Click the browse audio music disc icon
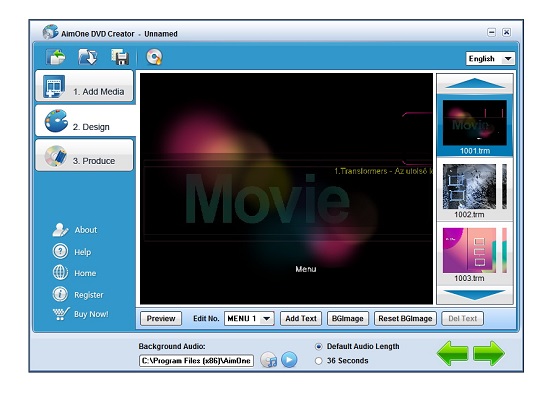The image size is (550, 393). tap(269, 360)
